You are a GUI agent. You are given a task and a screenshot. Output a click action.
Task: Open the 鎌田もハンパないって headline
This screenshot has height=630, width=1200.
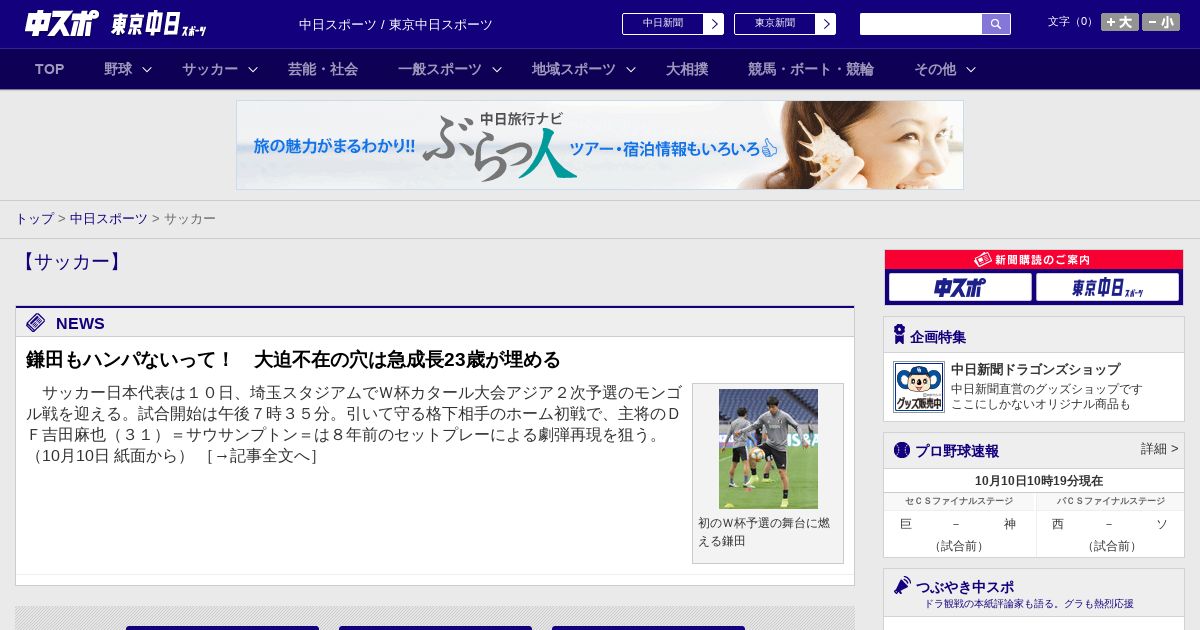pos(294,359)
